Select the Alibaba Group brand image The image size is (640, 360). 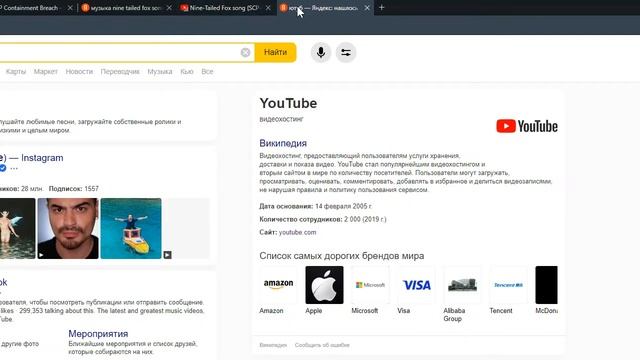pos(462,285)
